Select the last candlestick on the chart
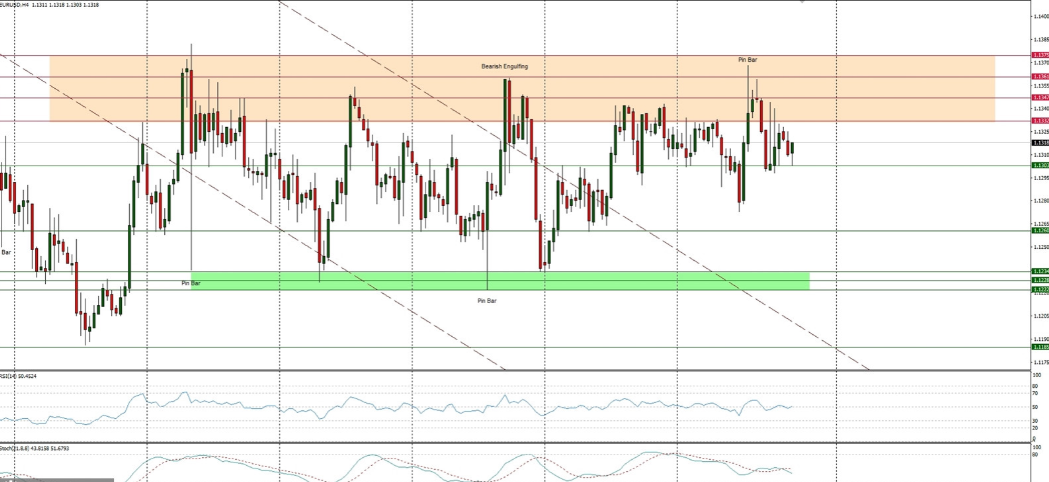The image size is (1049, 482). (792, 149)
